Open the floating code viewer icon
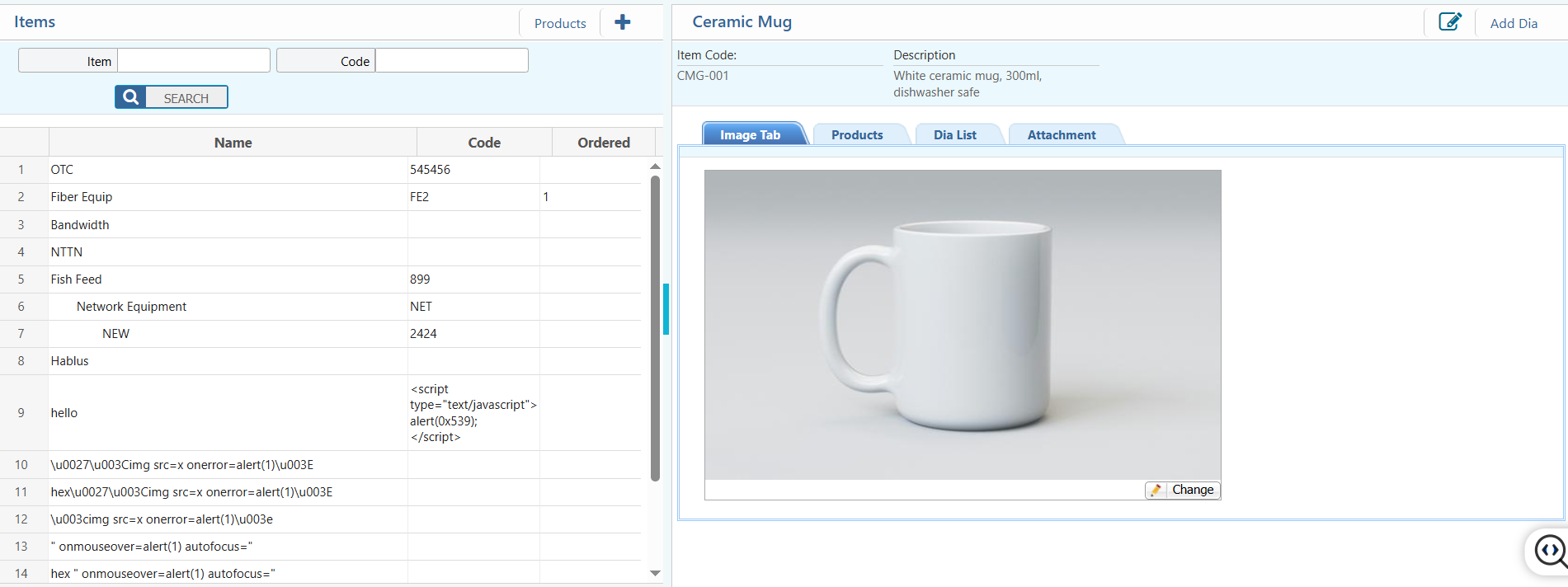The height and width of the screenshot is (587, 1568). (1549, 551)
